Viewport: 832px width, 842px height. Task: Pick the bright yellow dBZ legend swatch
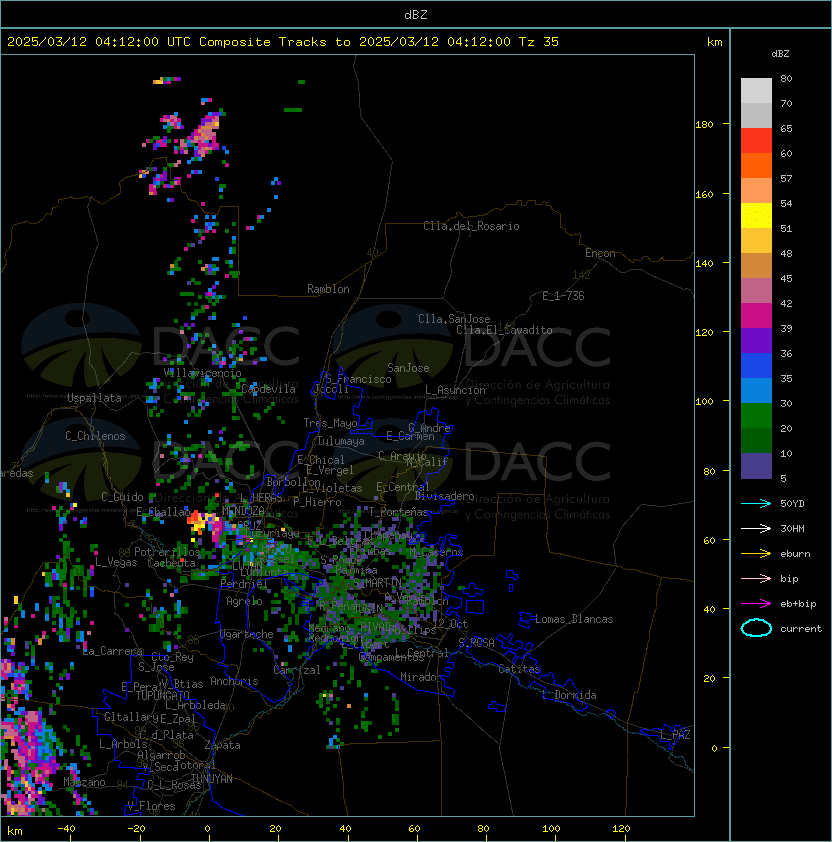coord(756,216)
